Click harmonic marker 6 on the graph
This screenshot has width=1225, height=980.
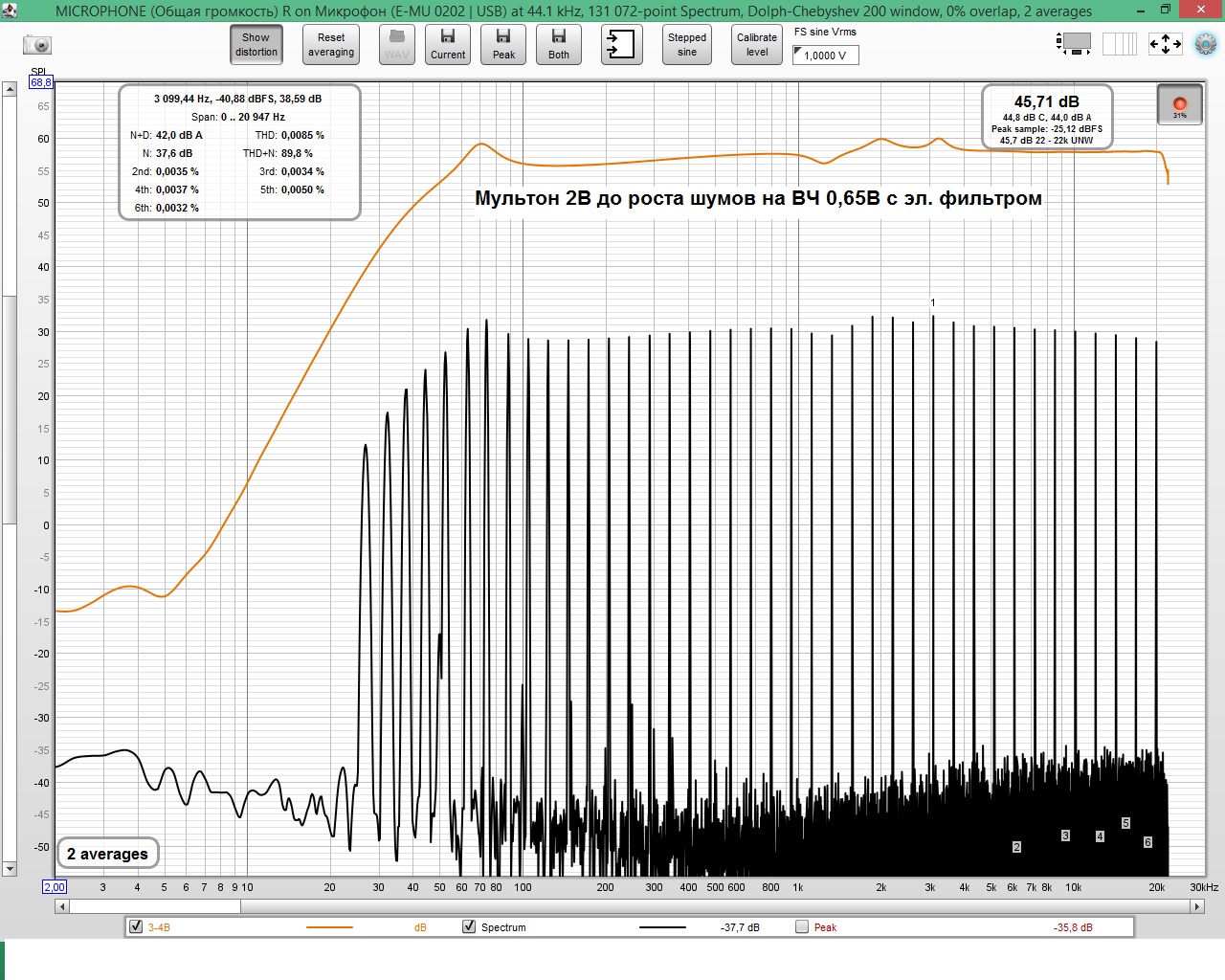pyautogui.click(x=1147, y=842)
